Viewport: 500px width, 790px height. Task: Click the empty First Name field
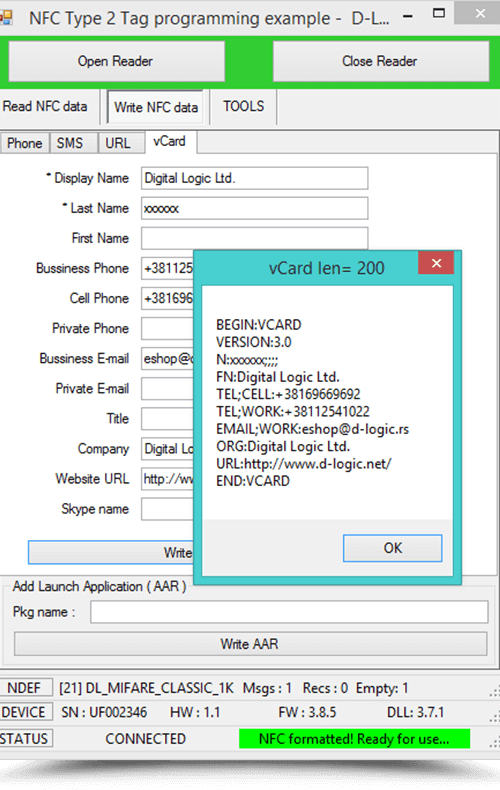[x=255, y=238]
